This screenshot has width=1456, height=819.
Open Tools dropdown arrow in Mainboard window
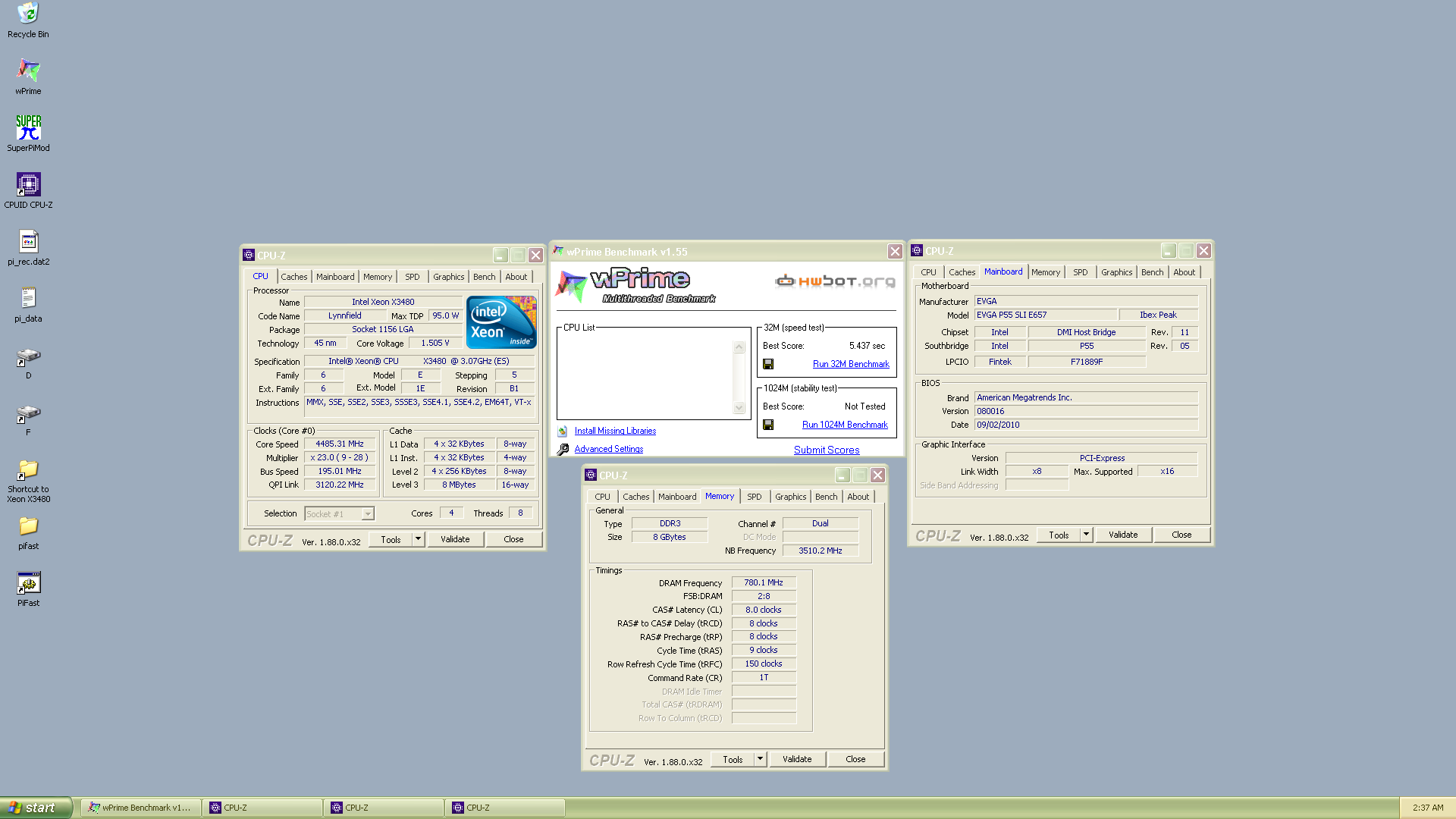tap(1086, 535)
